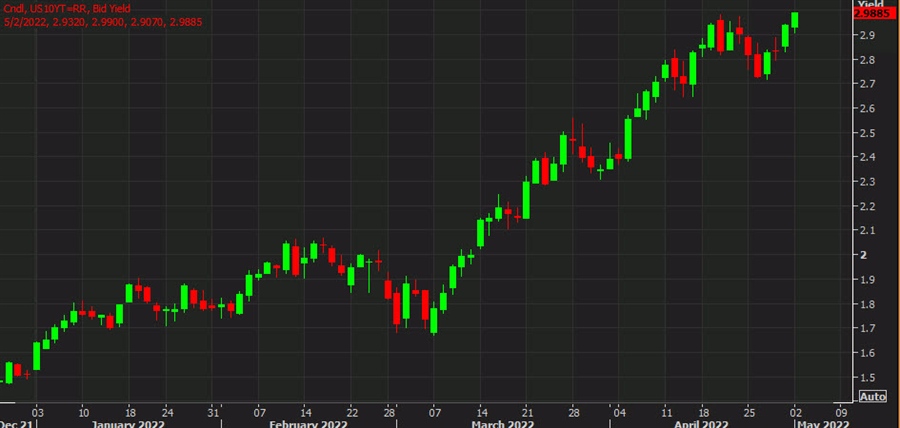Image resolution: width=900 pixels, height=428 pixels.
Task: Select the latest green candle at chart top
Action: (x=795, y=20)
